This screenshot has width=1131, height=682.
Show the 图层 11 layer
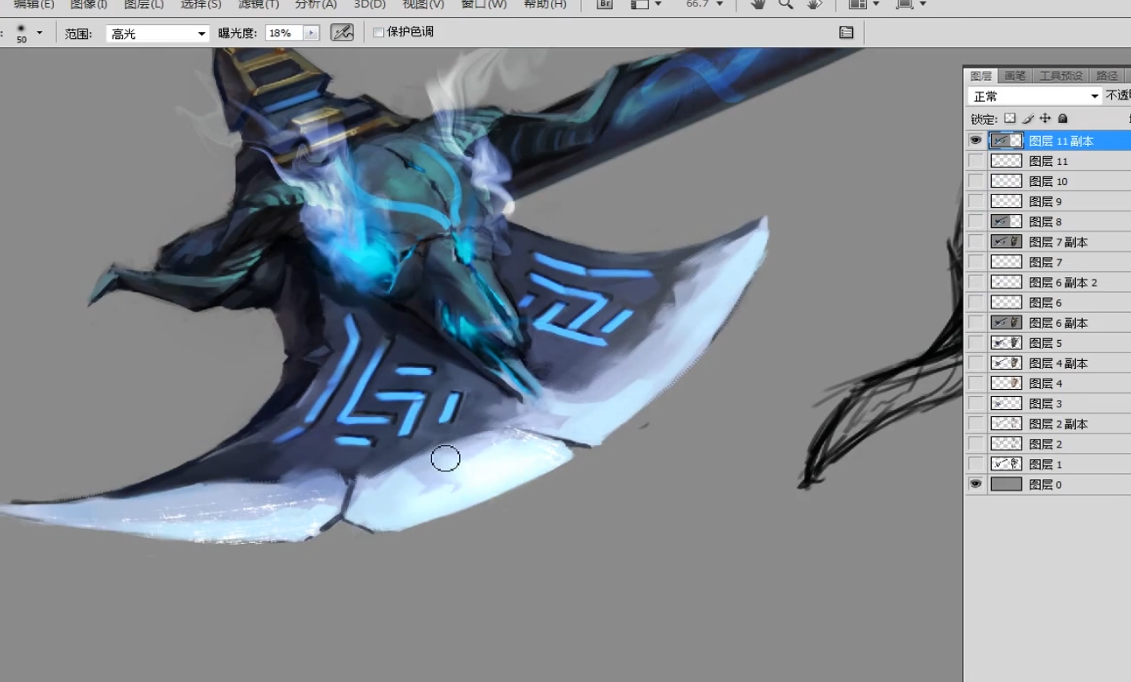(975, 161)
